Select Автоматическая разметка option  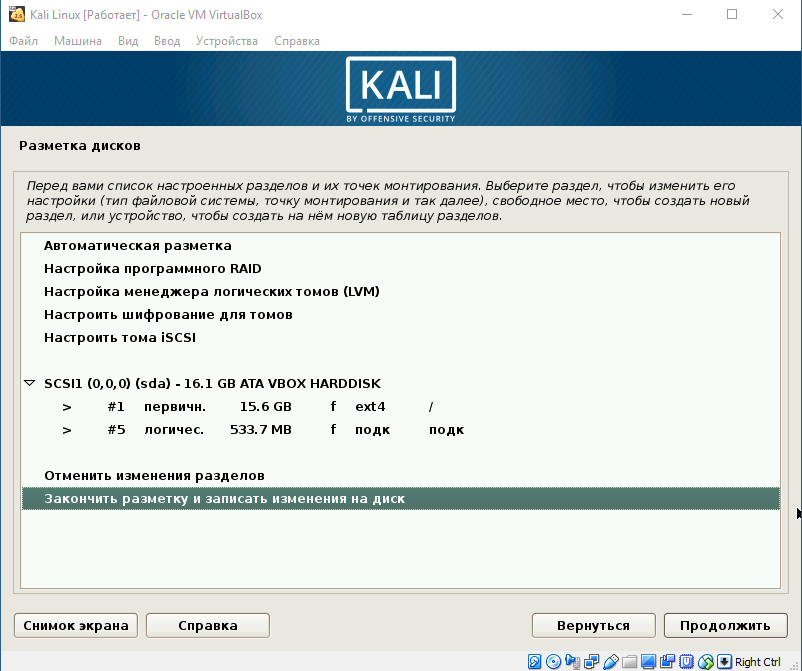(x=137, y=246)
